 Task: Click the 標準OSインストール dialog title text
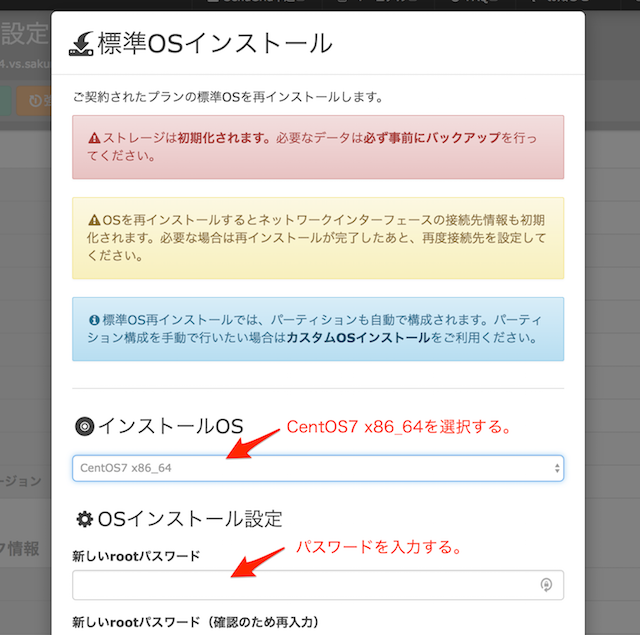point(216,43)
